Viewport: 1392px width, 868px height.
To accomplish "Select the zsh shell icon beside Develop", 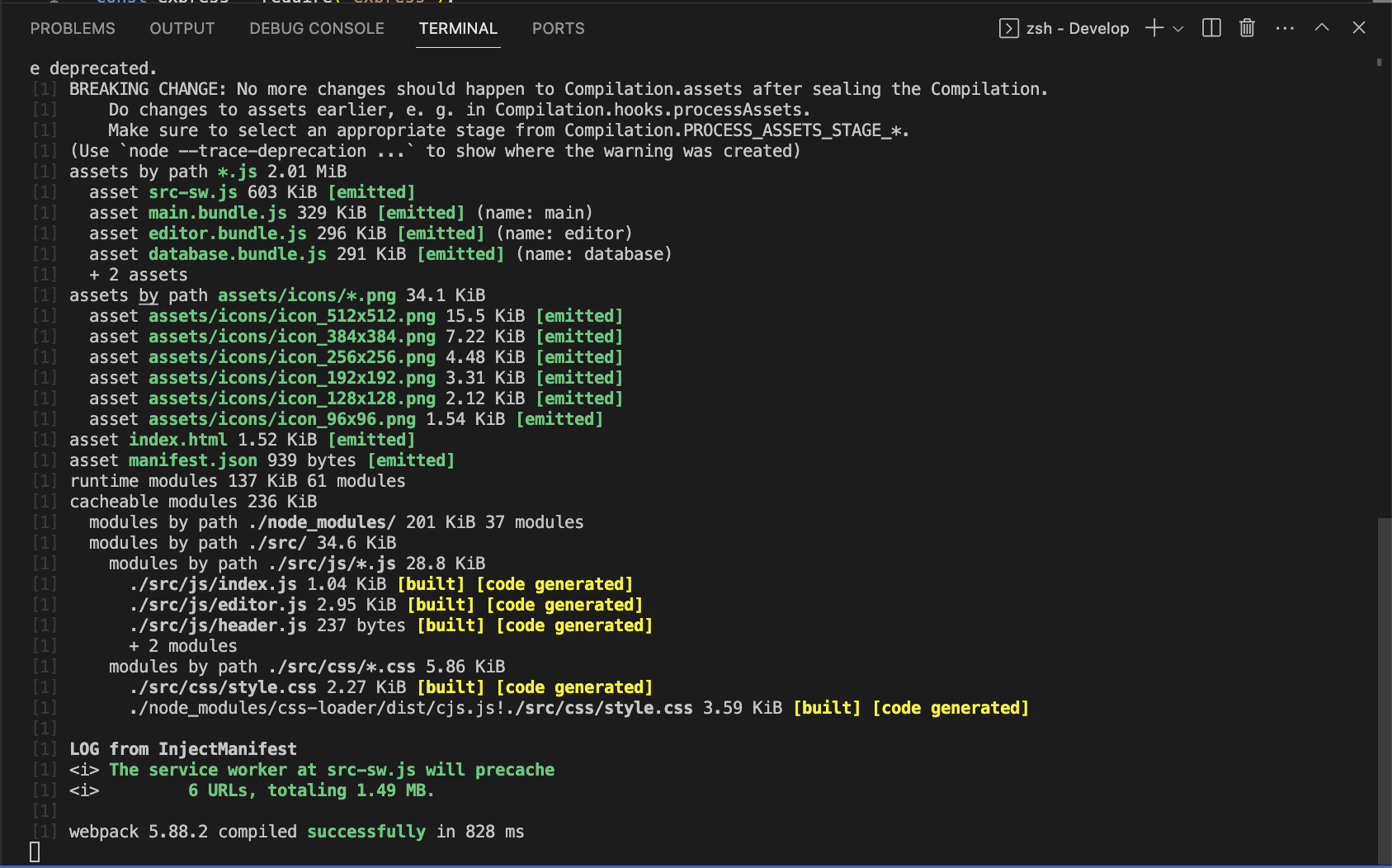I will 1007,27.
